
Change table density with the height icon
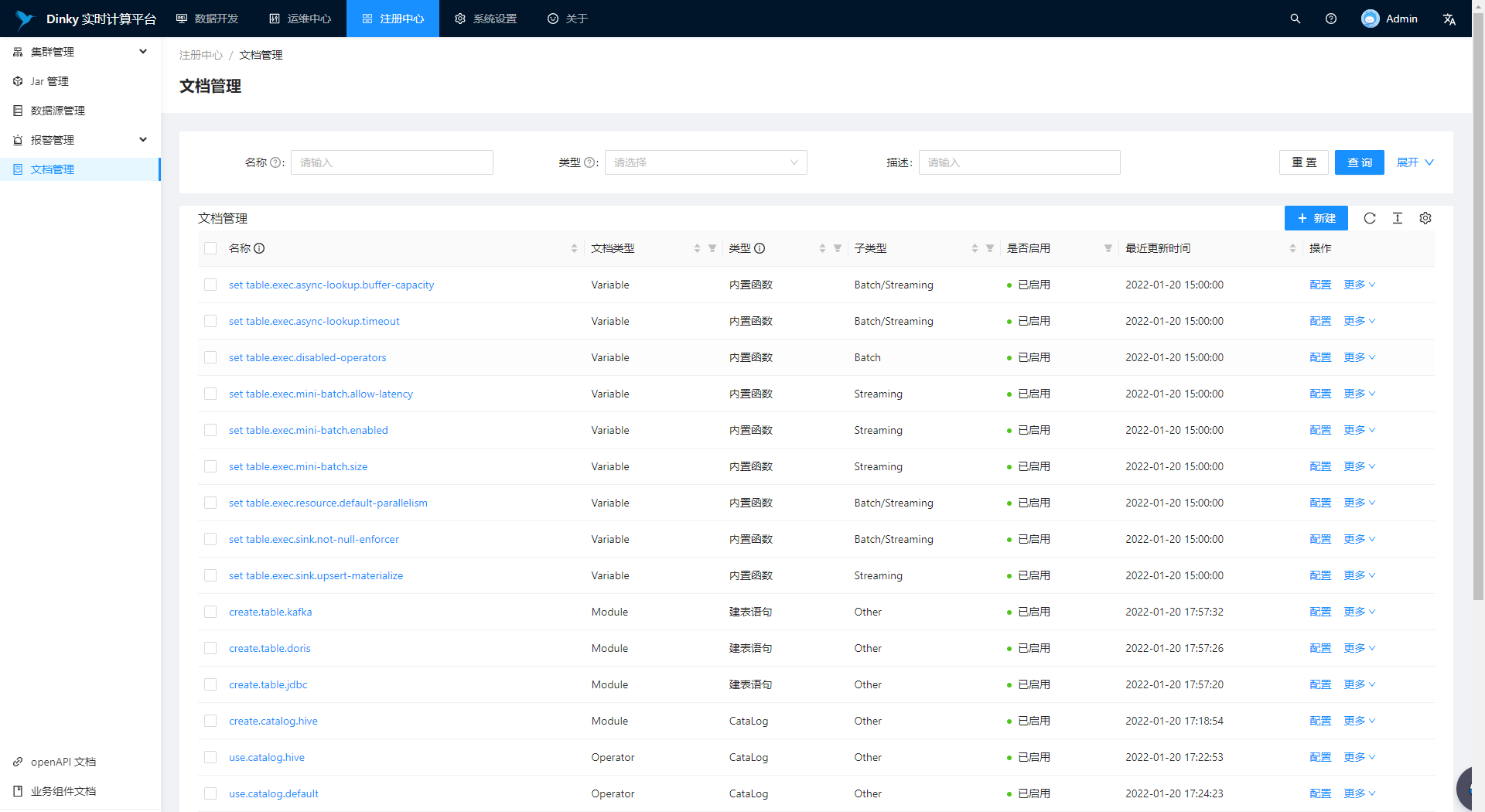click(1398, 218)
